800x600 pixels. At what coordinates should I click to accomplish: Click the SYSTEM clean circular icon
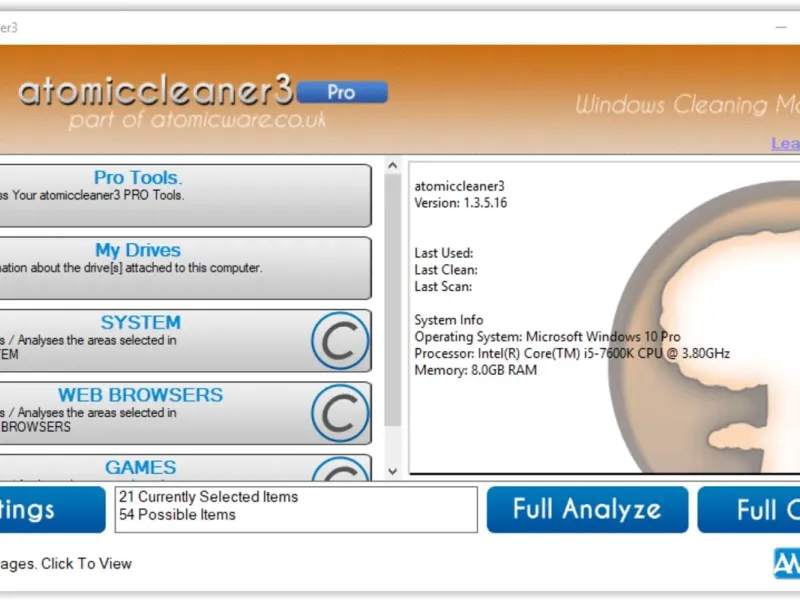(x=340, y=341)
